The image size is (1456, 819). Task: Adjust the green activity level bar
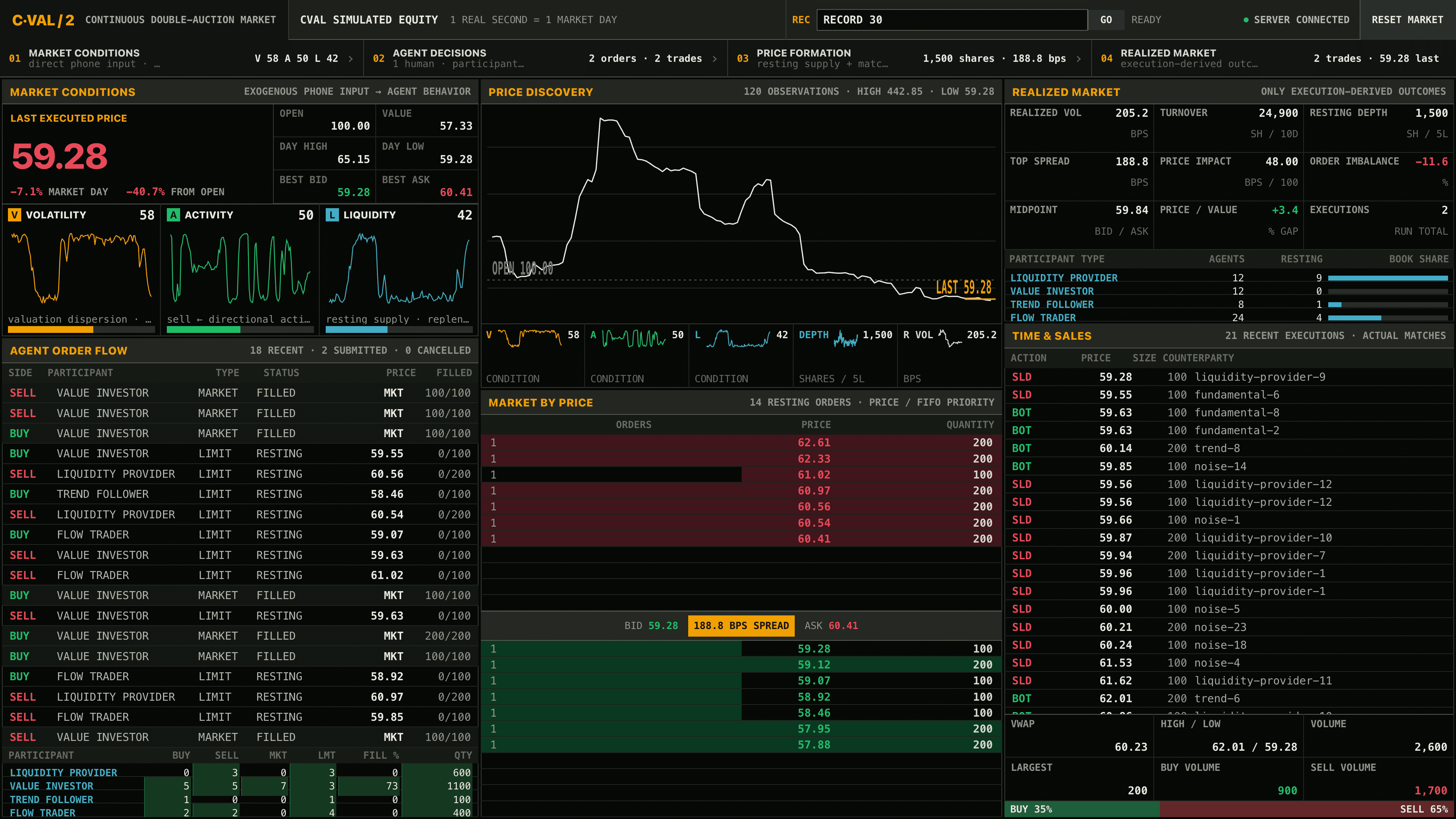click(240, 329)
